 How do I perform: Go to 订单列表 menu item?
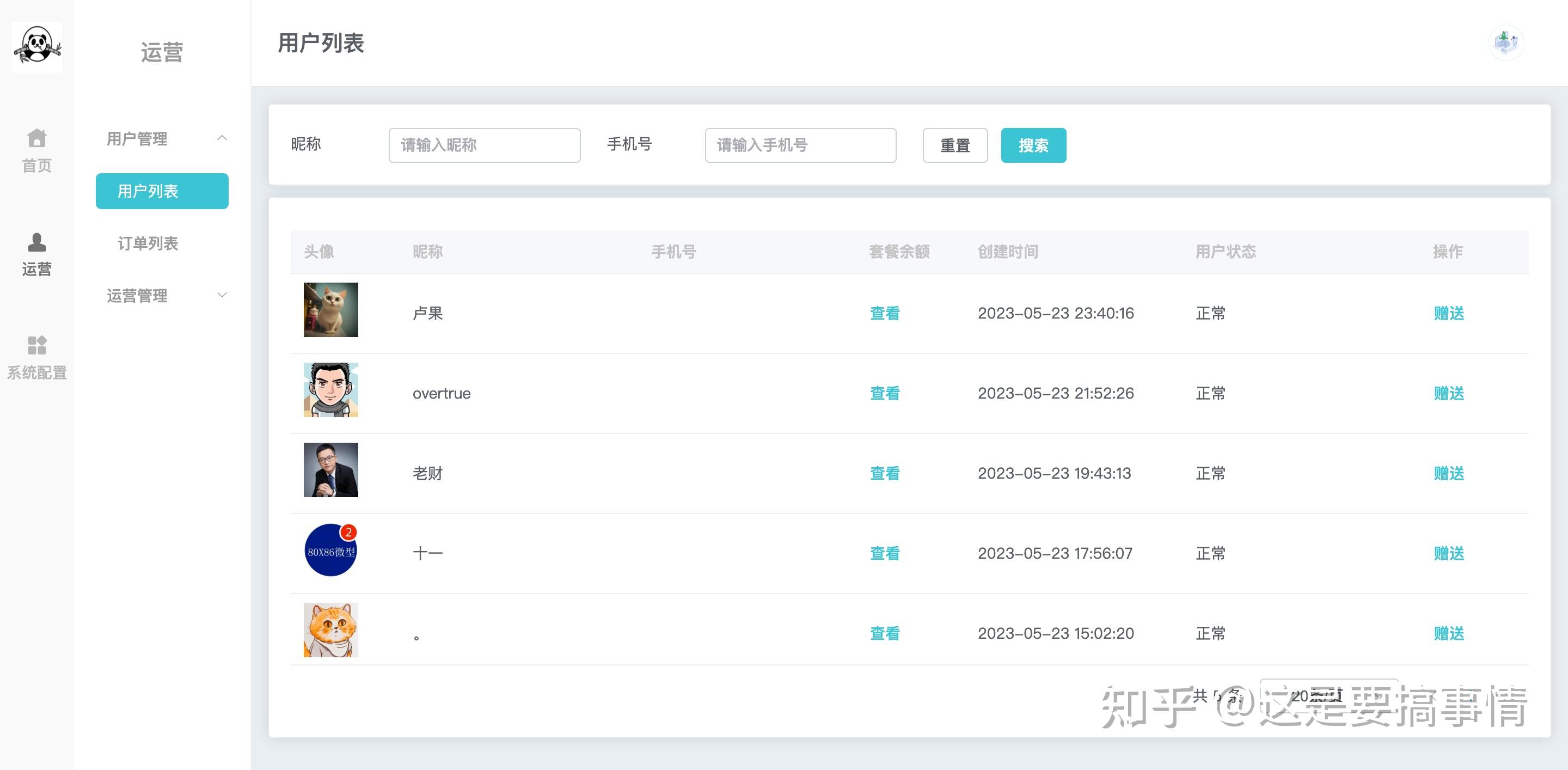(148, 243)
